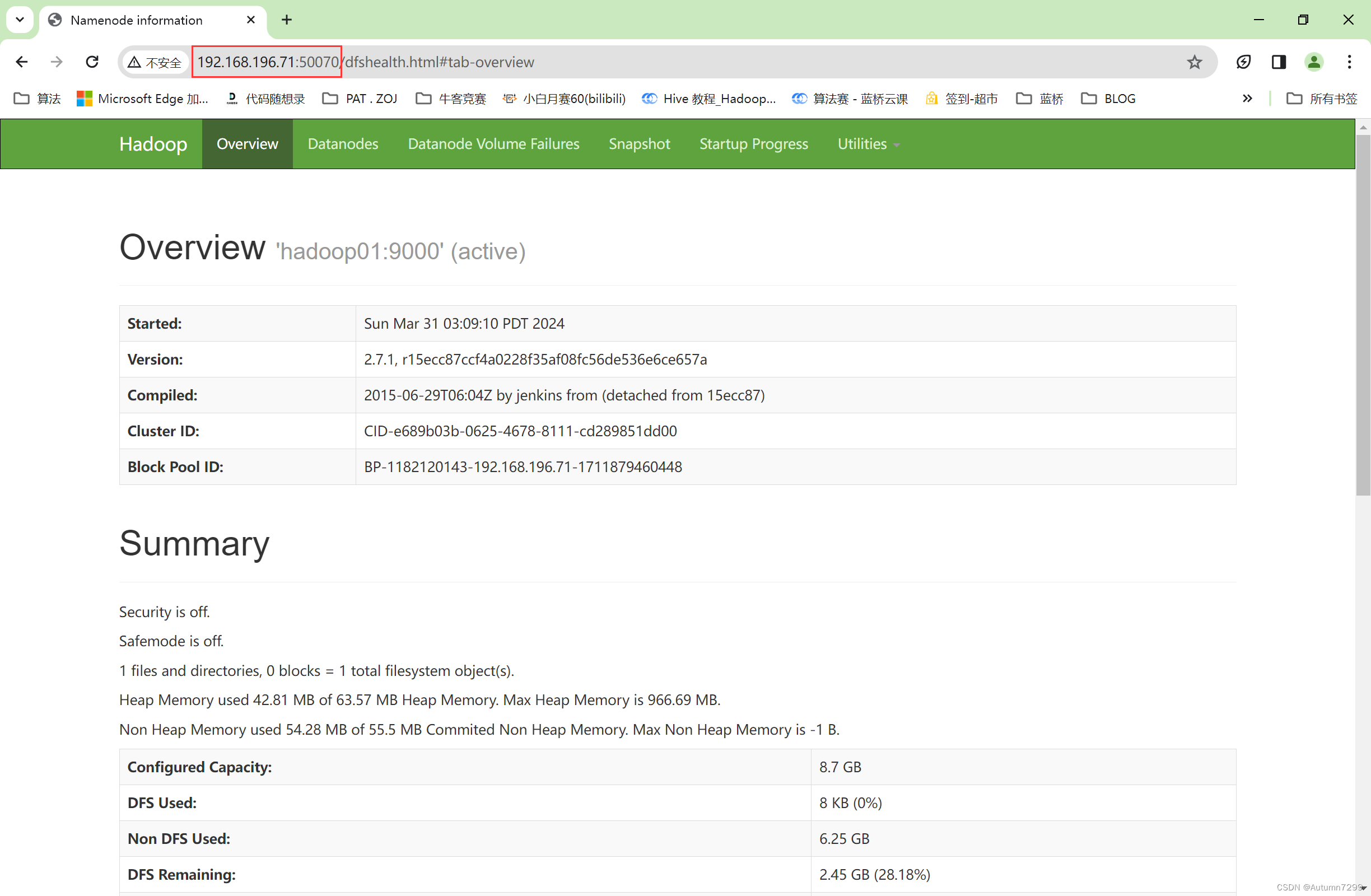Show more bookmarks with double chevron

click(x=1247, y=99)
